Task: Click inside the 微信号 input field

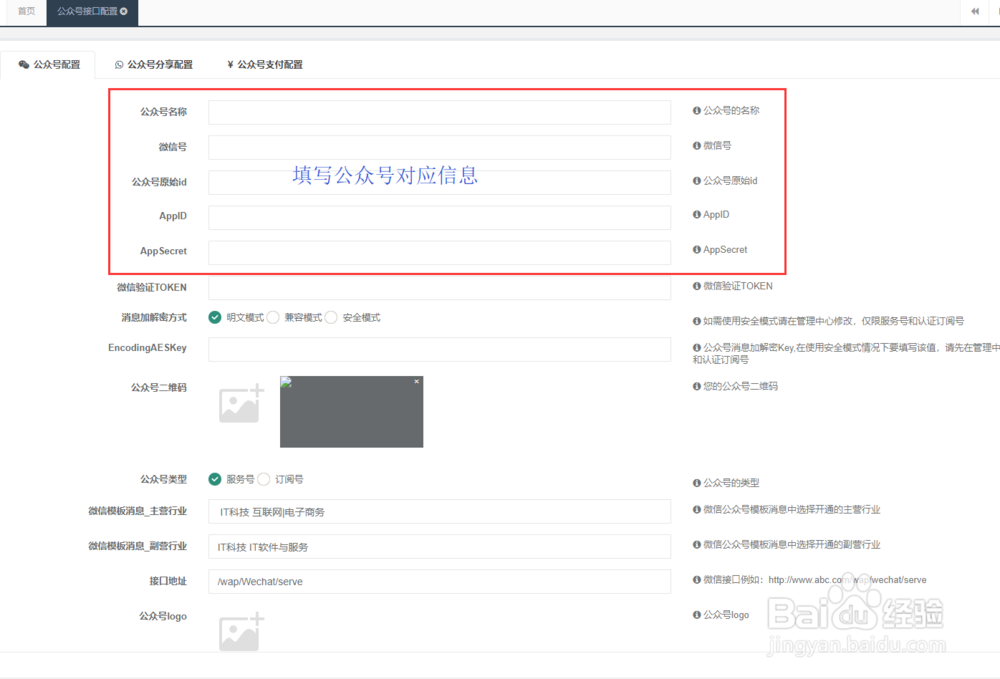Action: (440, 147)
